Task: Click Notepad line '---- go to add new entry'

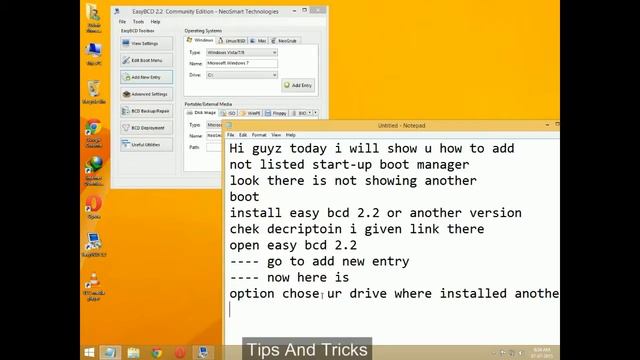Action: point(319,262)
